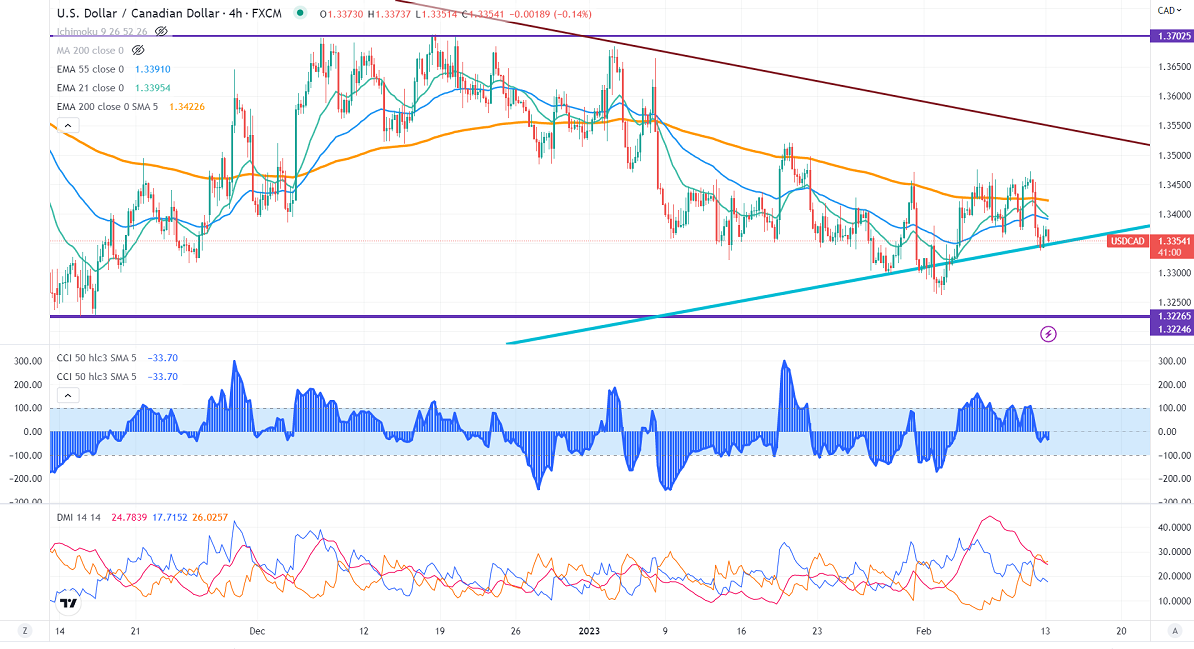The height and width of the screenshot is (649, 1194).
Task: Select the EMA 21 close indicator label
Action: tap(90, 87)
